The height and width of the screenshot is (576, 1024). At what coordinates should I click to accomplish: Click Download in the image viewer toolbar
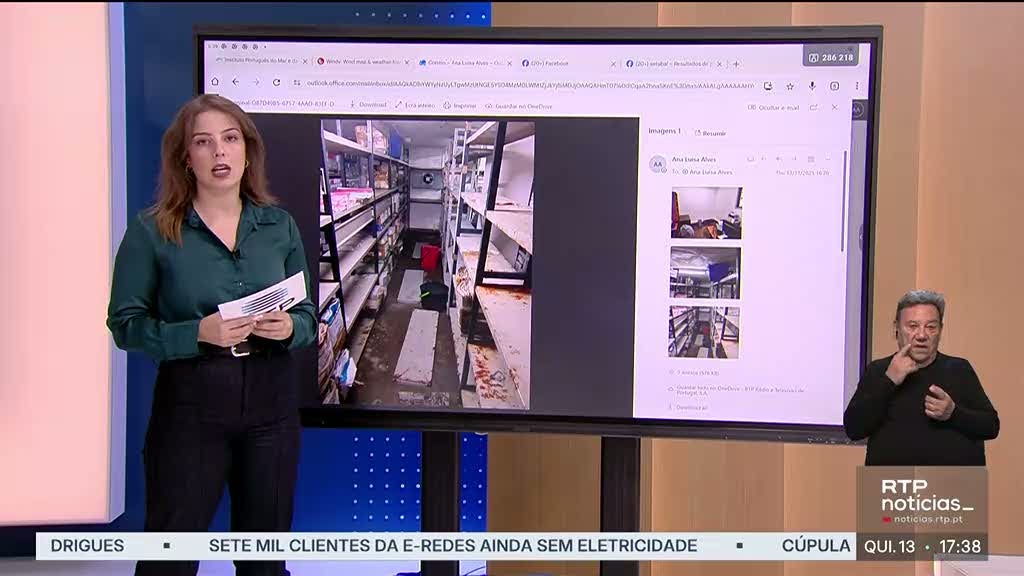[367, 104]
